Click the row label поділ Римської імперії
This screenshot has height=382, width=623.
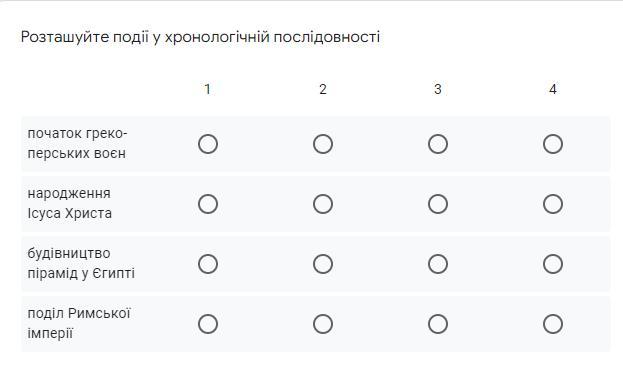[79, 323]
